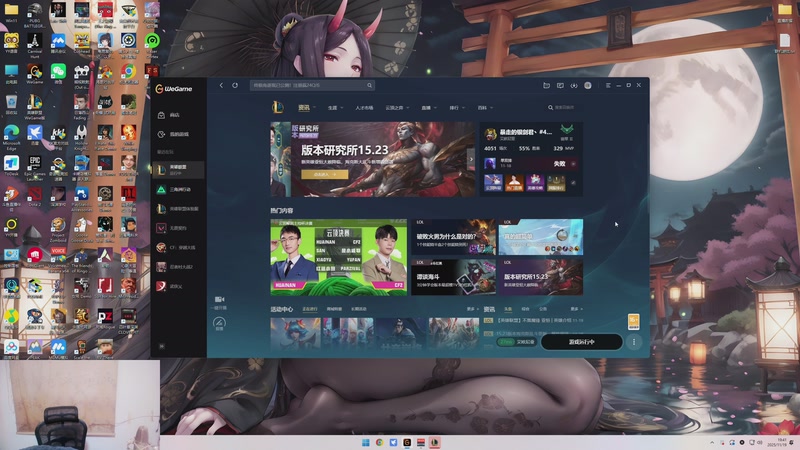The height and width of the screenshot is (450, 800).
Task: Click the Windows Start button on the taskbar
Action: tap(365, 442)
